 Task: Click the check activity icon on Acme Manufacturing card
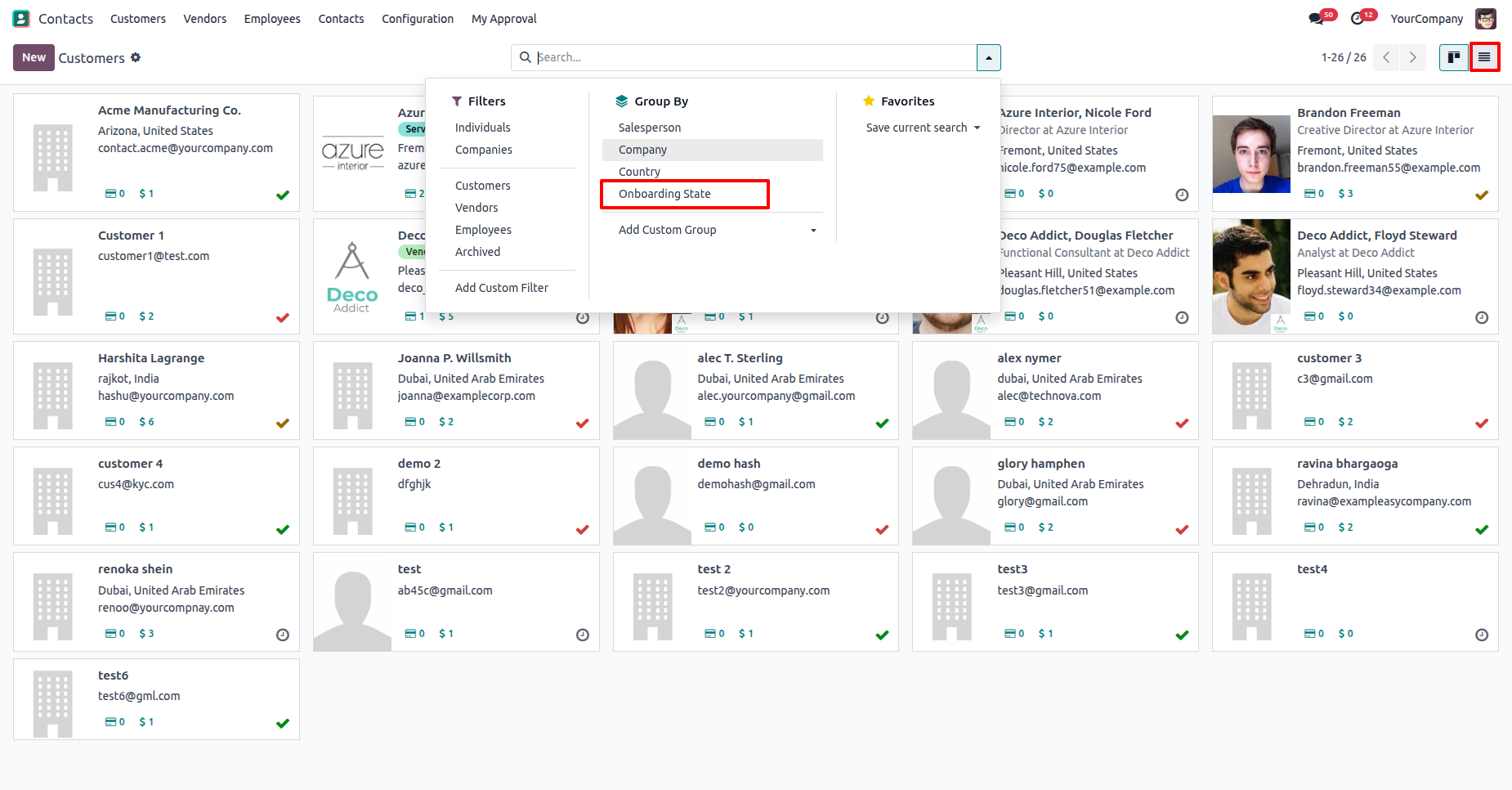(x=283, y=195)
